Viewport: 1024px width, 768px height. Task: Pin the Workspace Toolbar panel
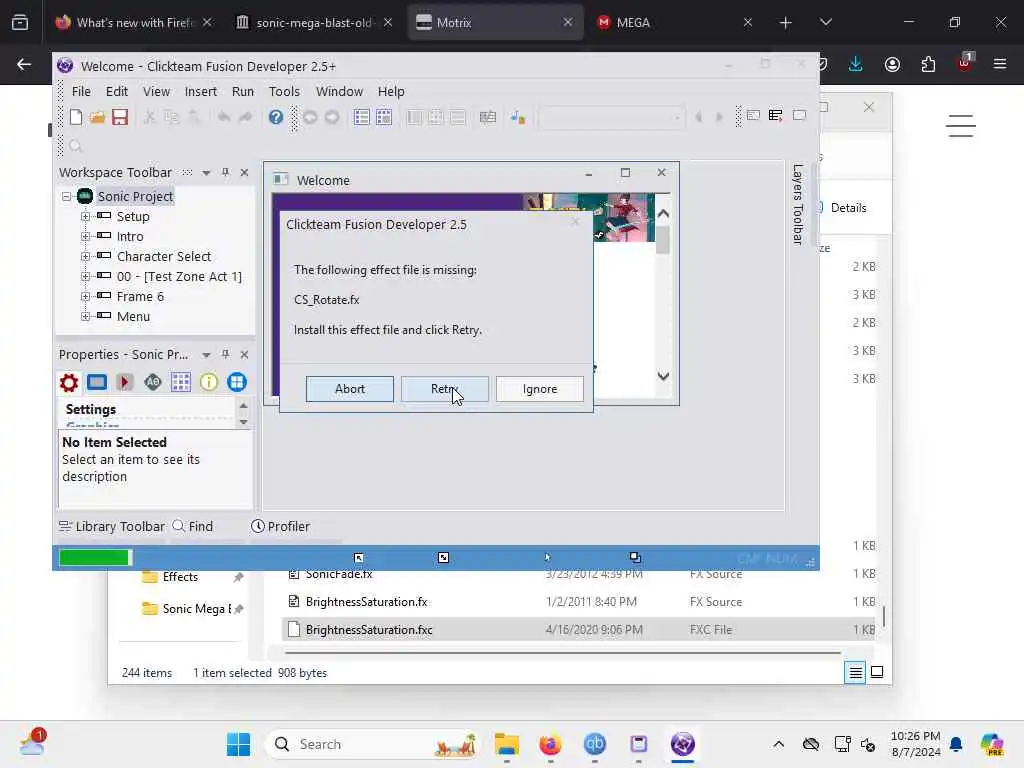pyautogui.click(x=225, y=172)
